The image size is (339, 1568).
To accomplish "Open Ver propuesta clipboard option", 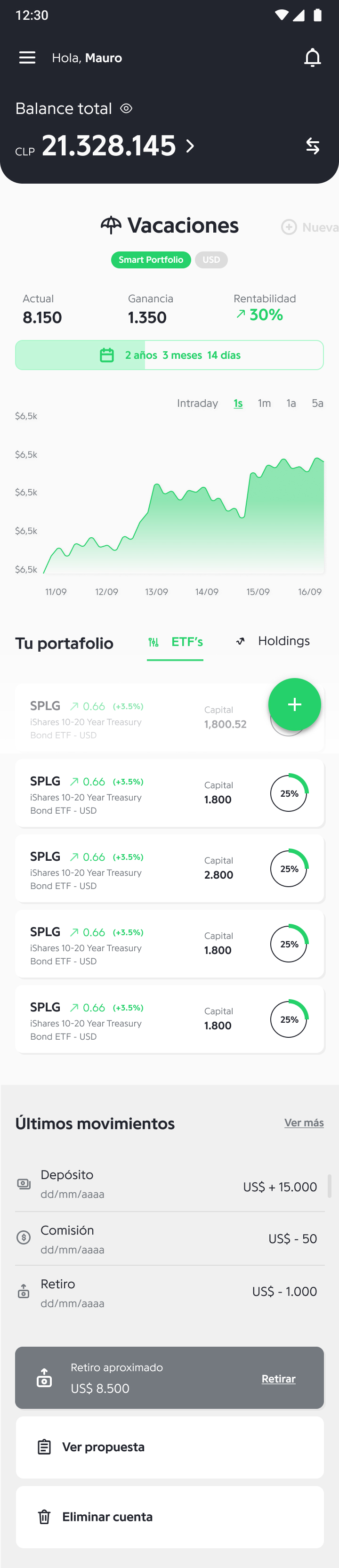I will pyautogui.click(x=169, y=1447).
